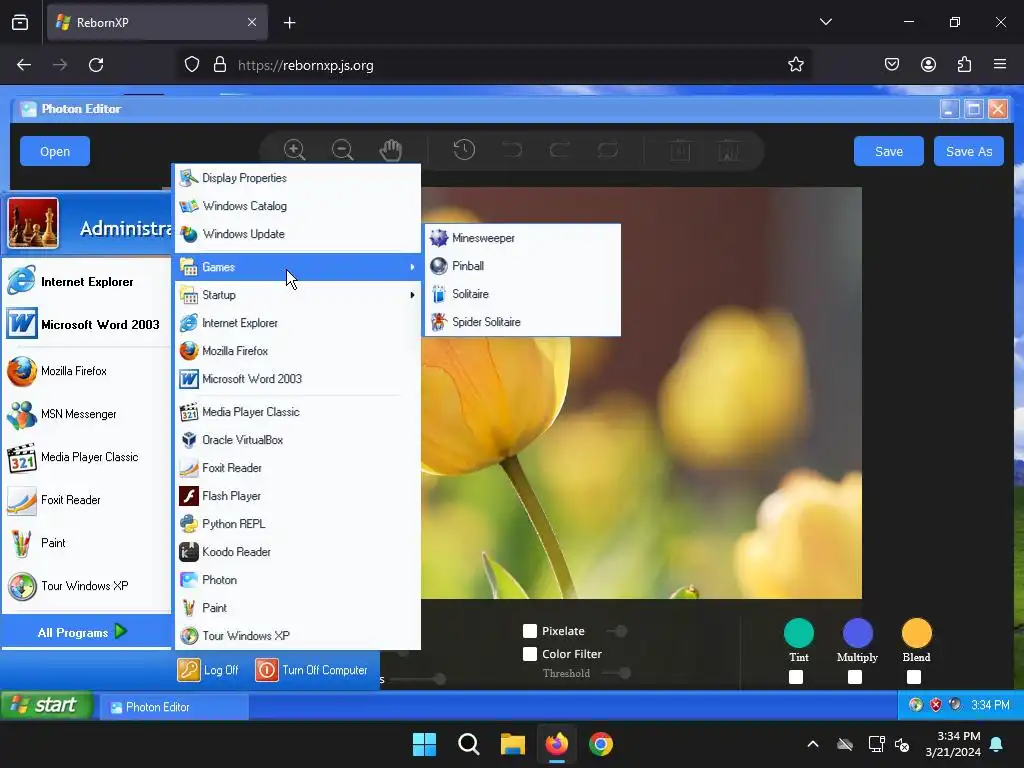
Task: Expand the Startup submenu arrow
Action: [x=412, y=295]
